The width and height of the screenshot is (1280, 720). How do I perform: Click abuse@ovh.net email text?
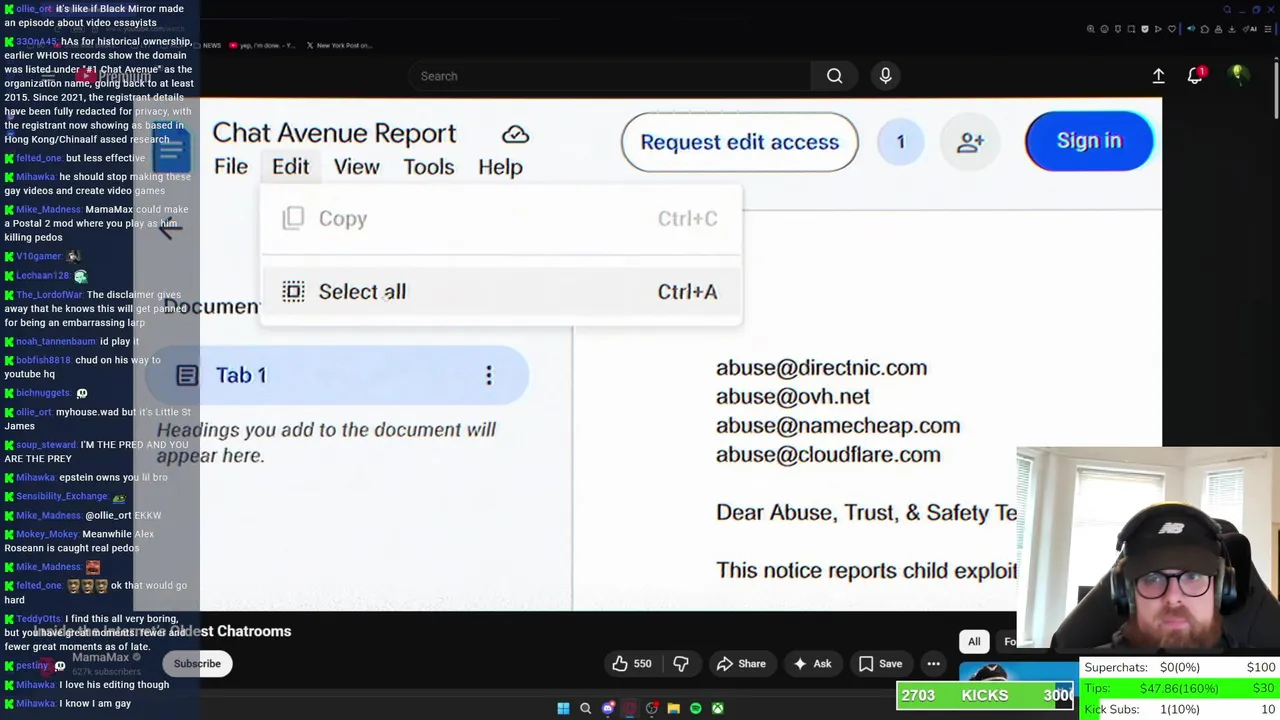[x=793, y=397]
